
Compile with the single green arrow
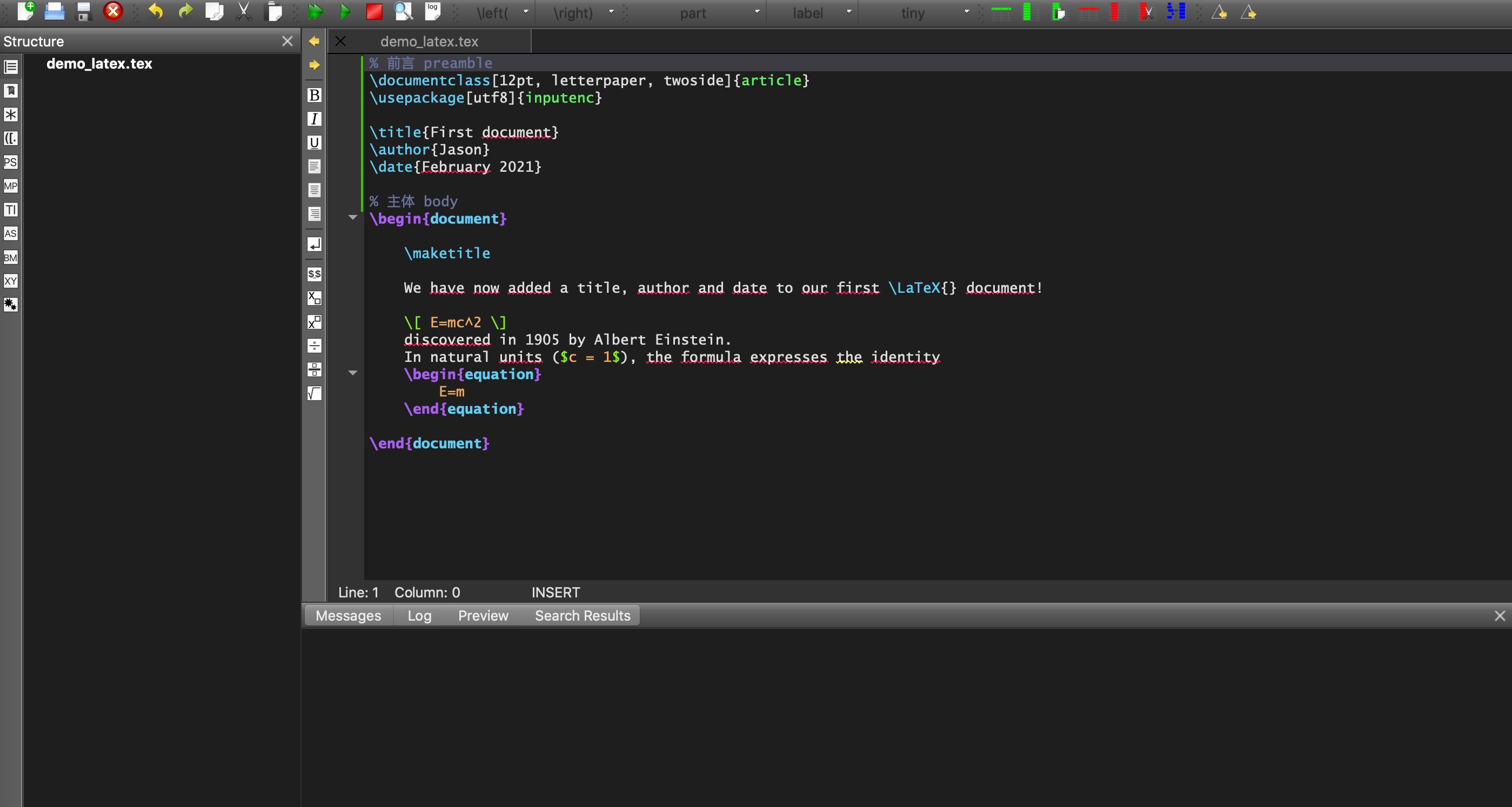tap(345, 11)
